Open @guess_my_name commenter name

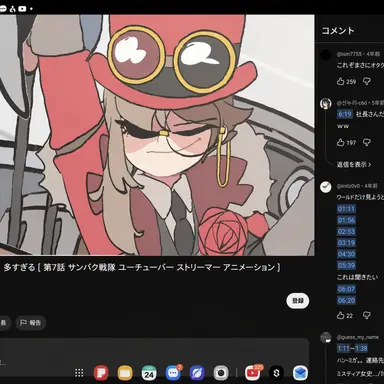tap(358, 337)
